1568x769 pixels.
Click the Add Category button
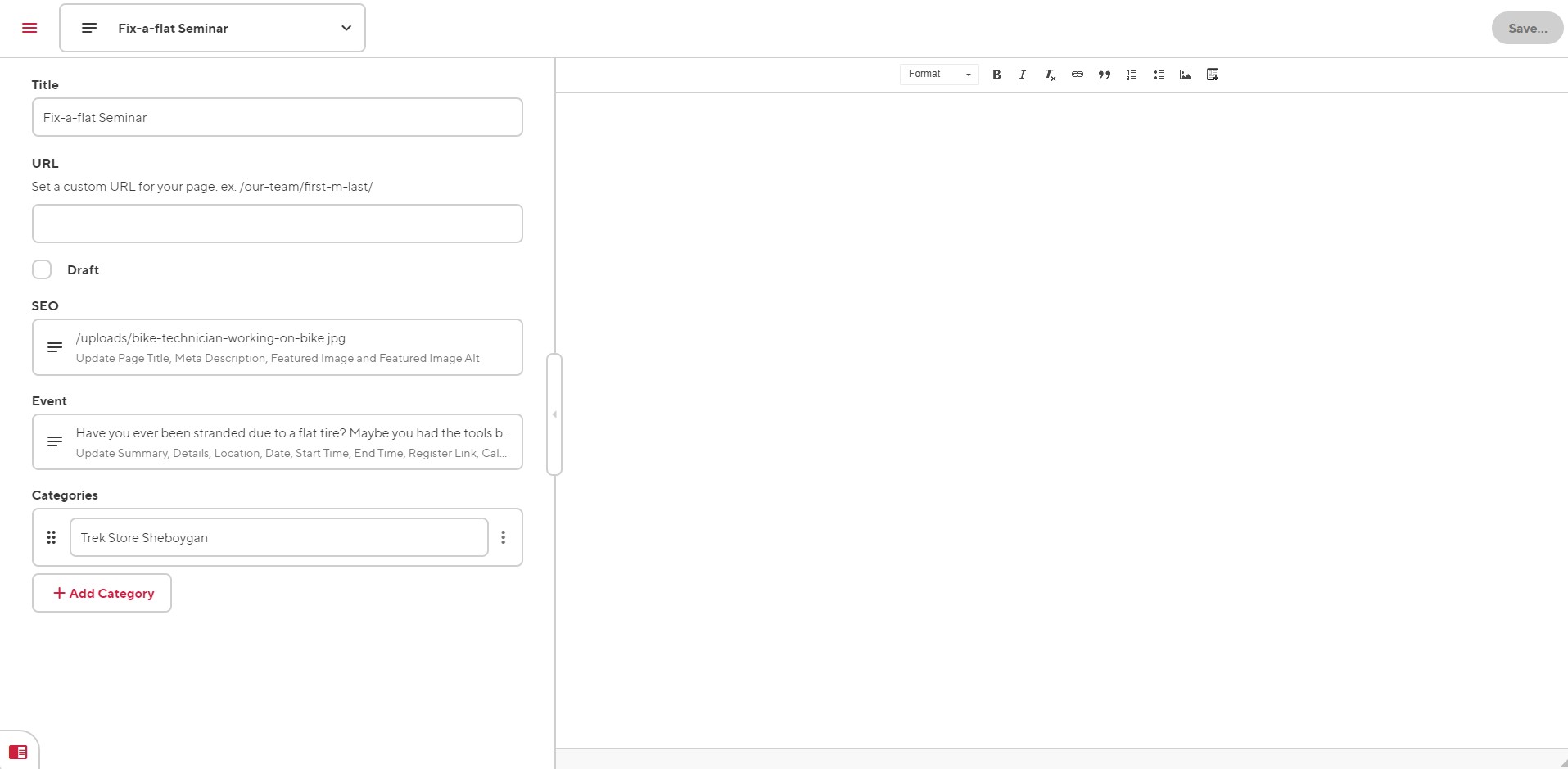pyautogui.click(x=102, y=593)
